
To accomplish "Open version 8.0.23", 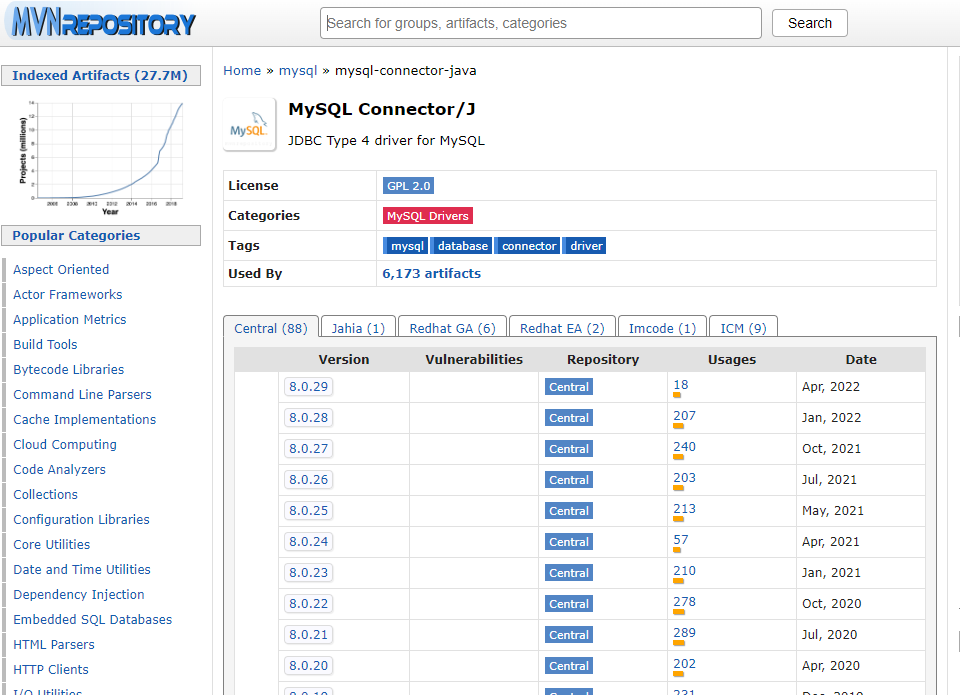I will click(309, 573).
